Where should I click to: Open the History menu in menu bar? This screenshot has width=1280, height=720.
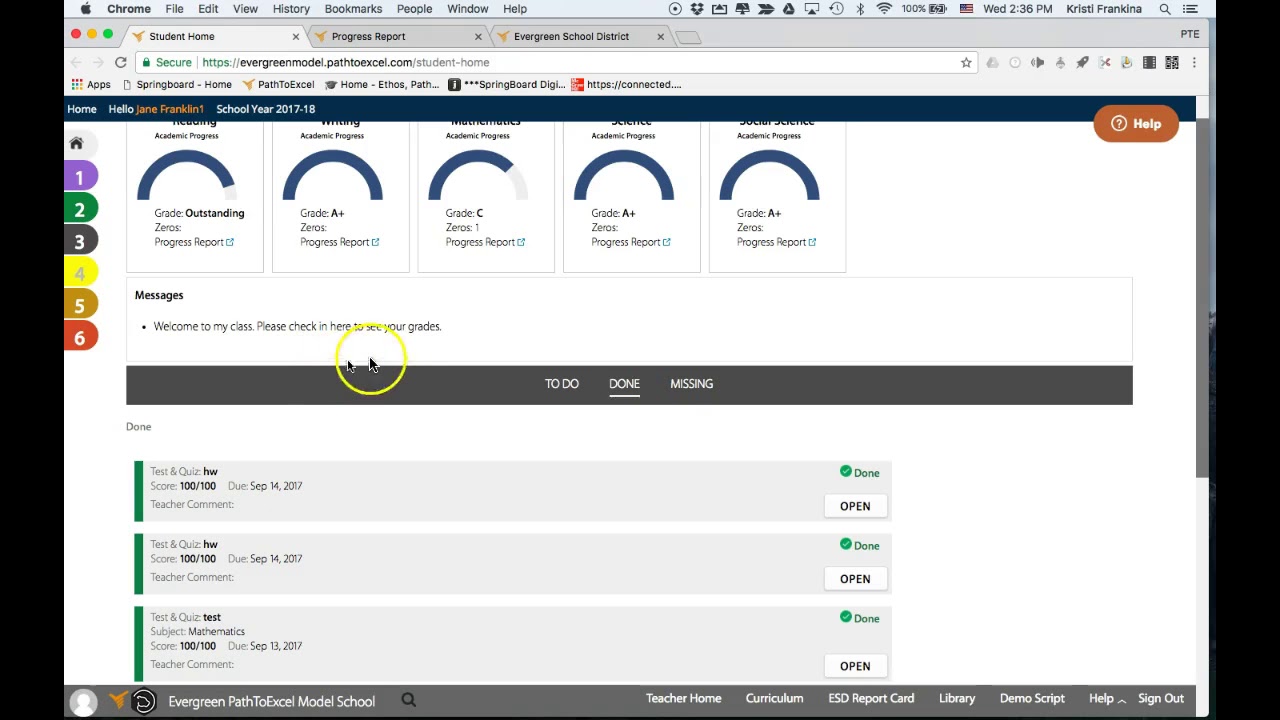[x=291, y=9]
